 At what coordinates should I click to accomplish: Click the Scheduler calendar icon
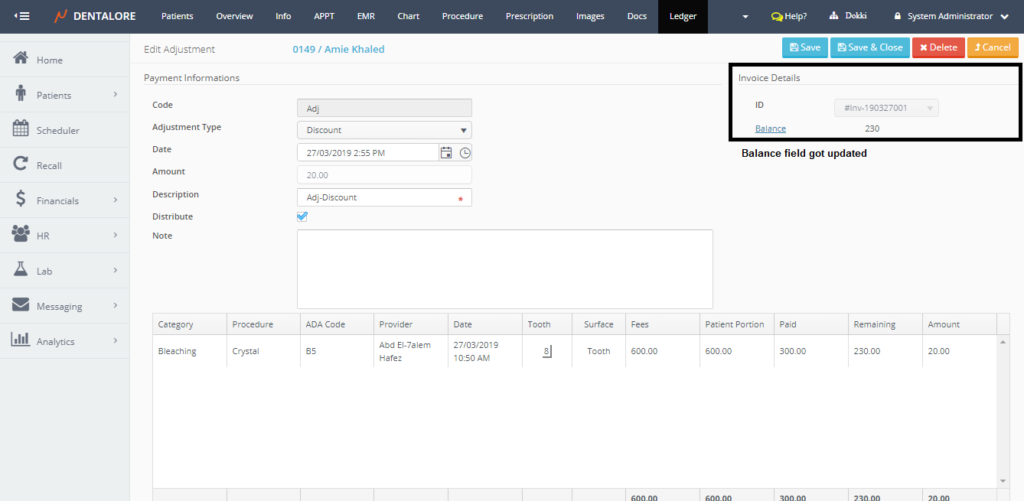(x=20, y=129)
